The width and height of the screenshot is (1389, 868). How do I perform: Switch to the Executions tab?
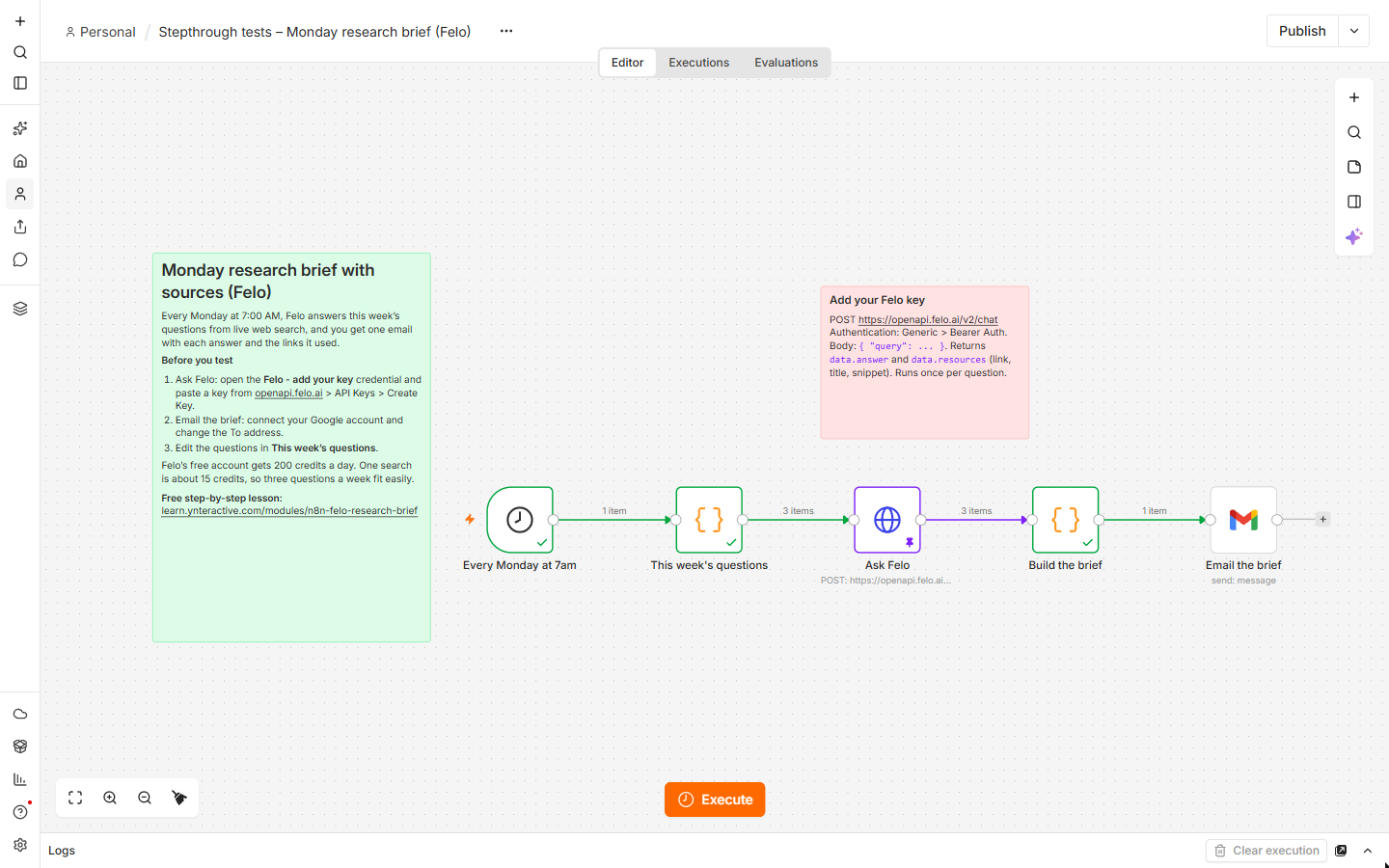699,62
